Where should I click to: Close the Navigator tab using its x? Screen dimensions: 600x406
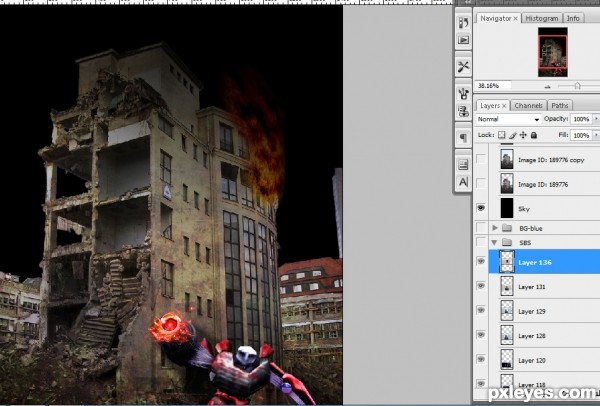(515, 18)
